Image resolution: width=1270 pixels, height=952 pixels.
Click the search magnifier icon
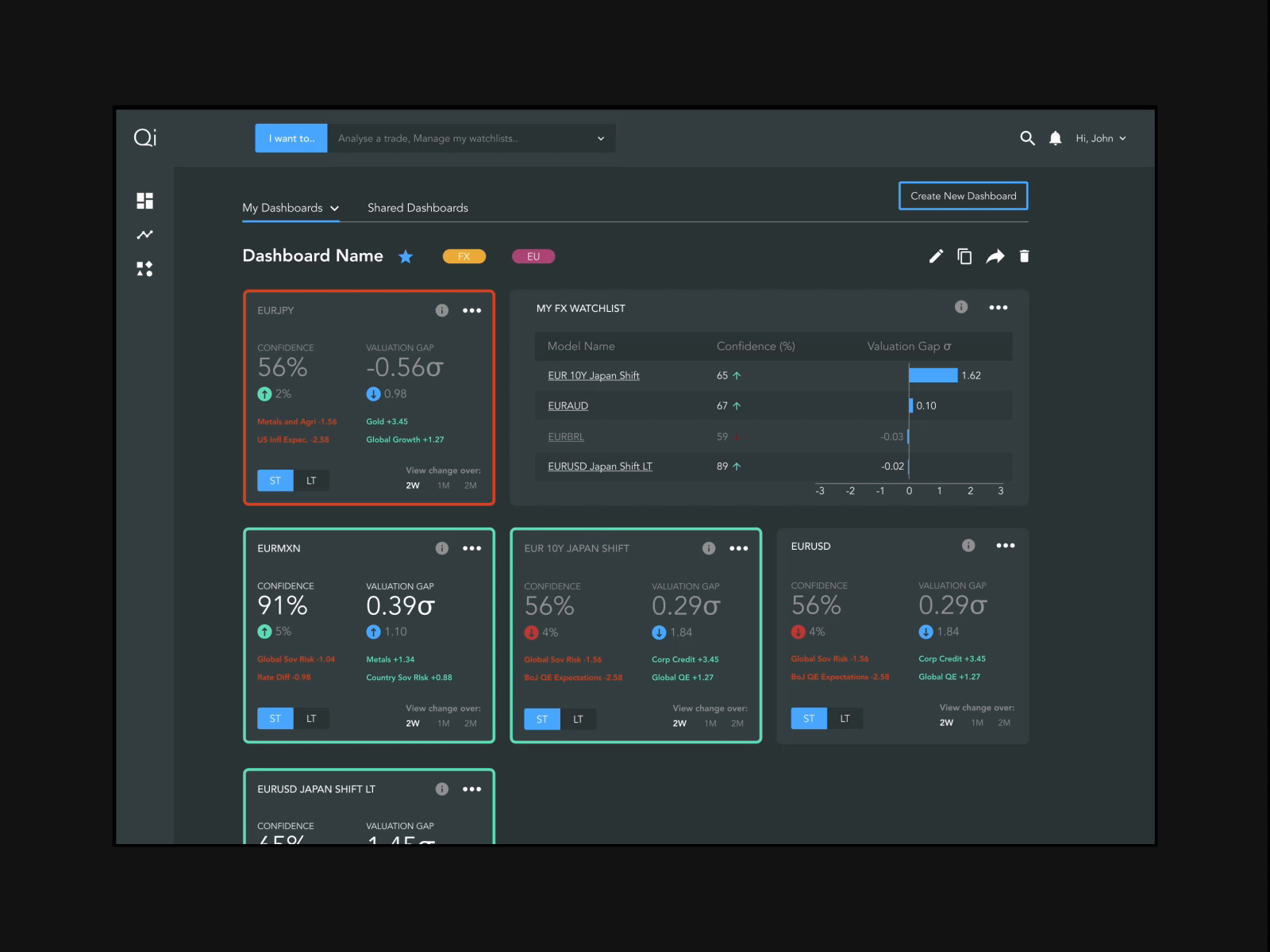(x=1027, y=138)
